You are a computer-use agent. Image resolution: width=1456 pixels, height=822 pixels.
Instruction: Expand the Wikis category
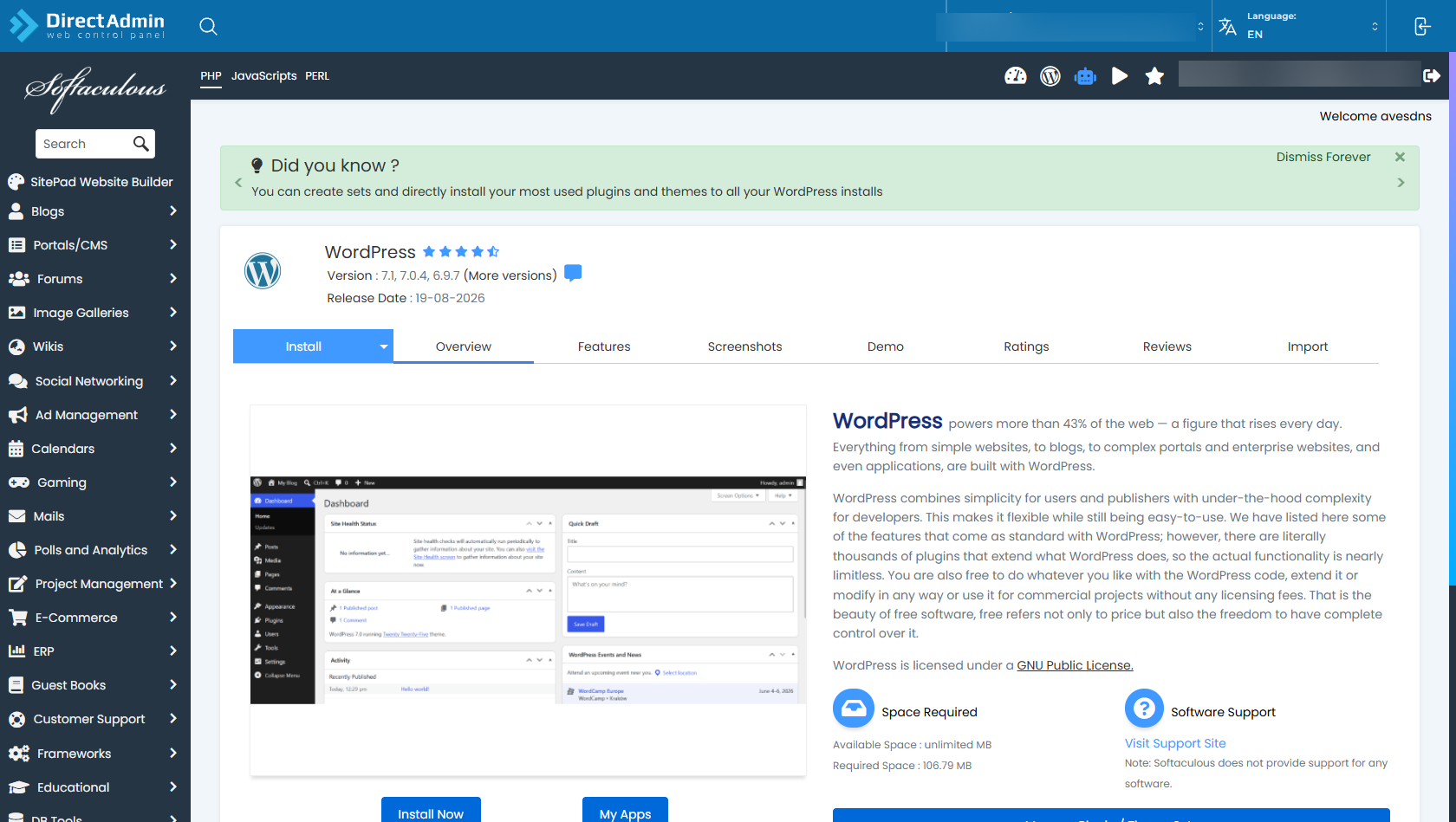pos(173,346)
